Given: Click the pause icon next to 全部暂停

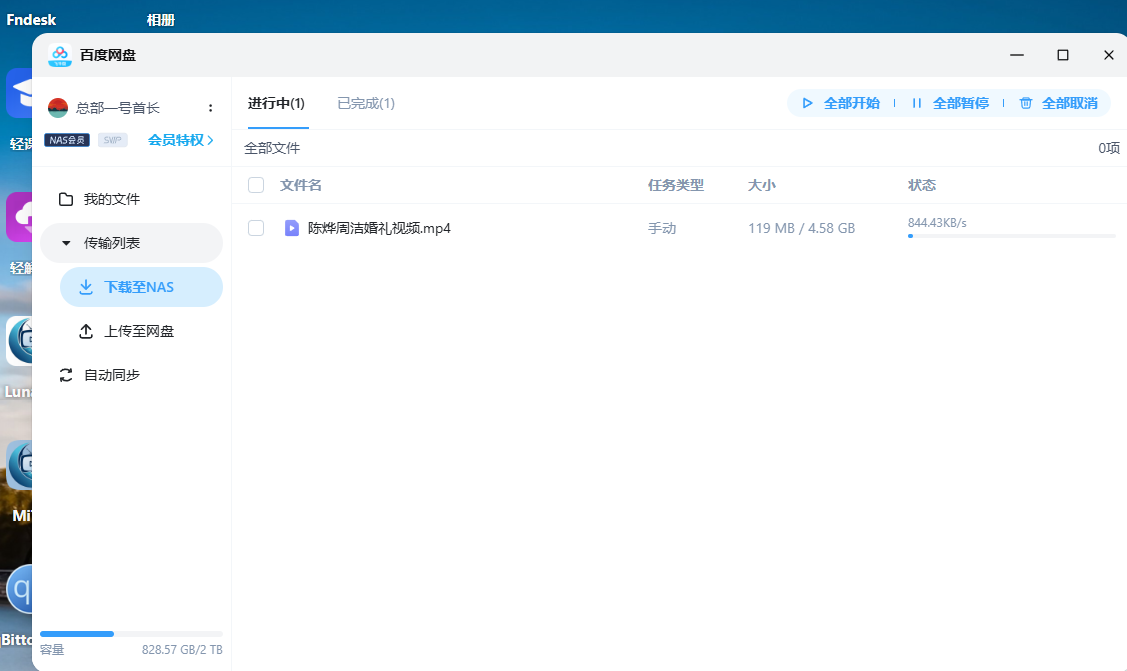Looking at the screenshot, I should click(916, 103).
